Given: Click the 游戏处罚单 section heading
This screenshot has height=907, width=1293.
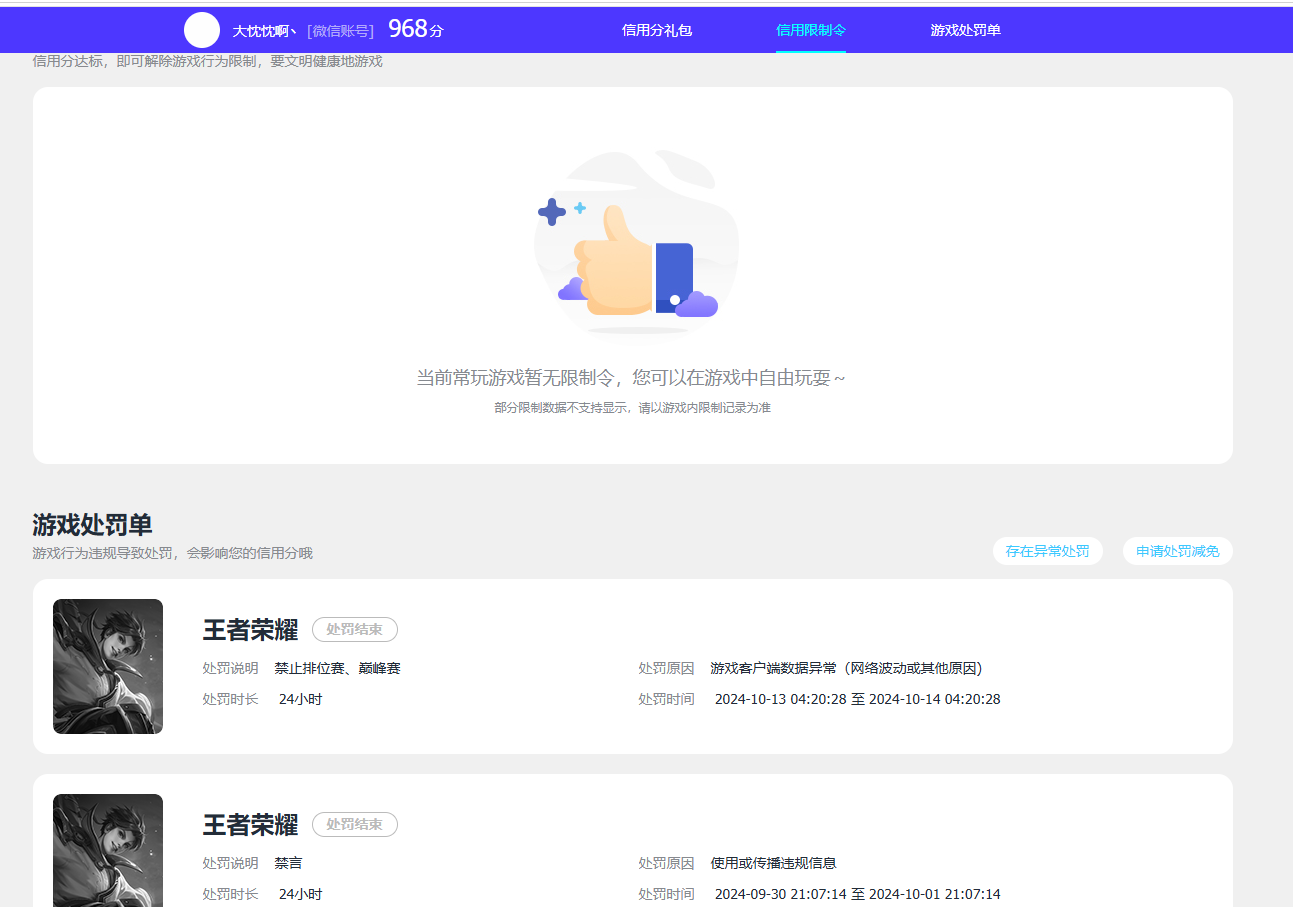Looking at the screenshot, I should click(x=92, y=525).
